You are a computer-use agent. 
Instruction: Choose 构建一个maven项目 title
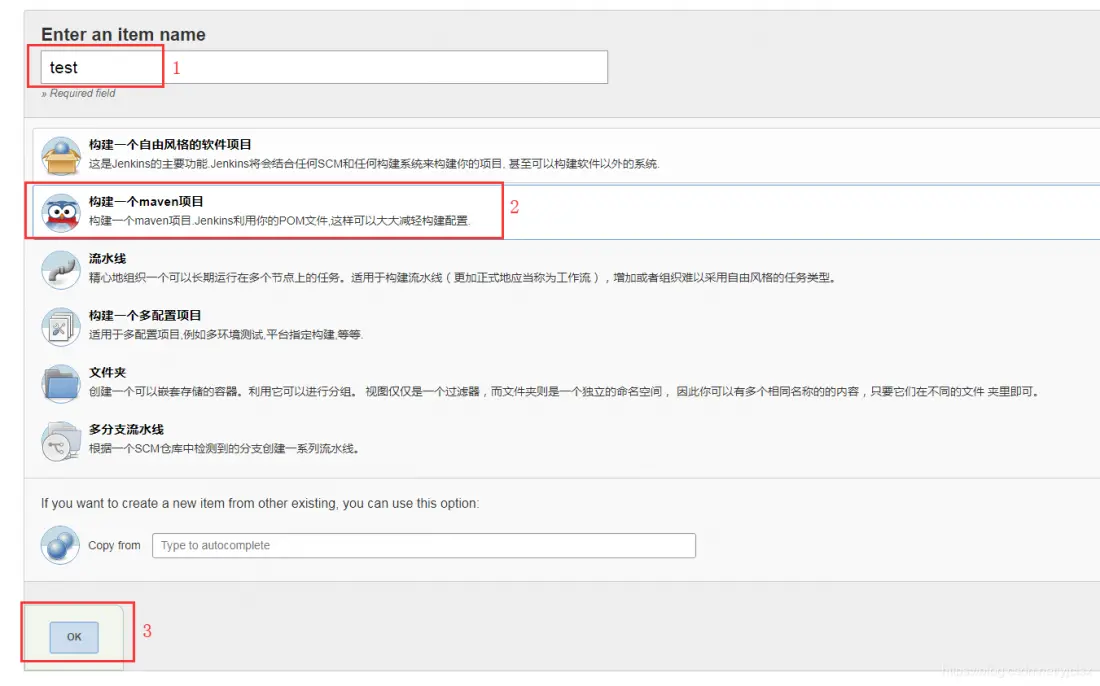[x=146, y=201]
